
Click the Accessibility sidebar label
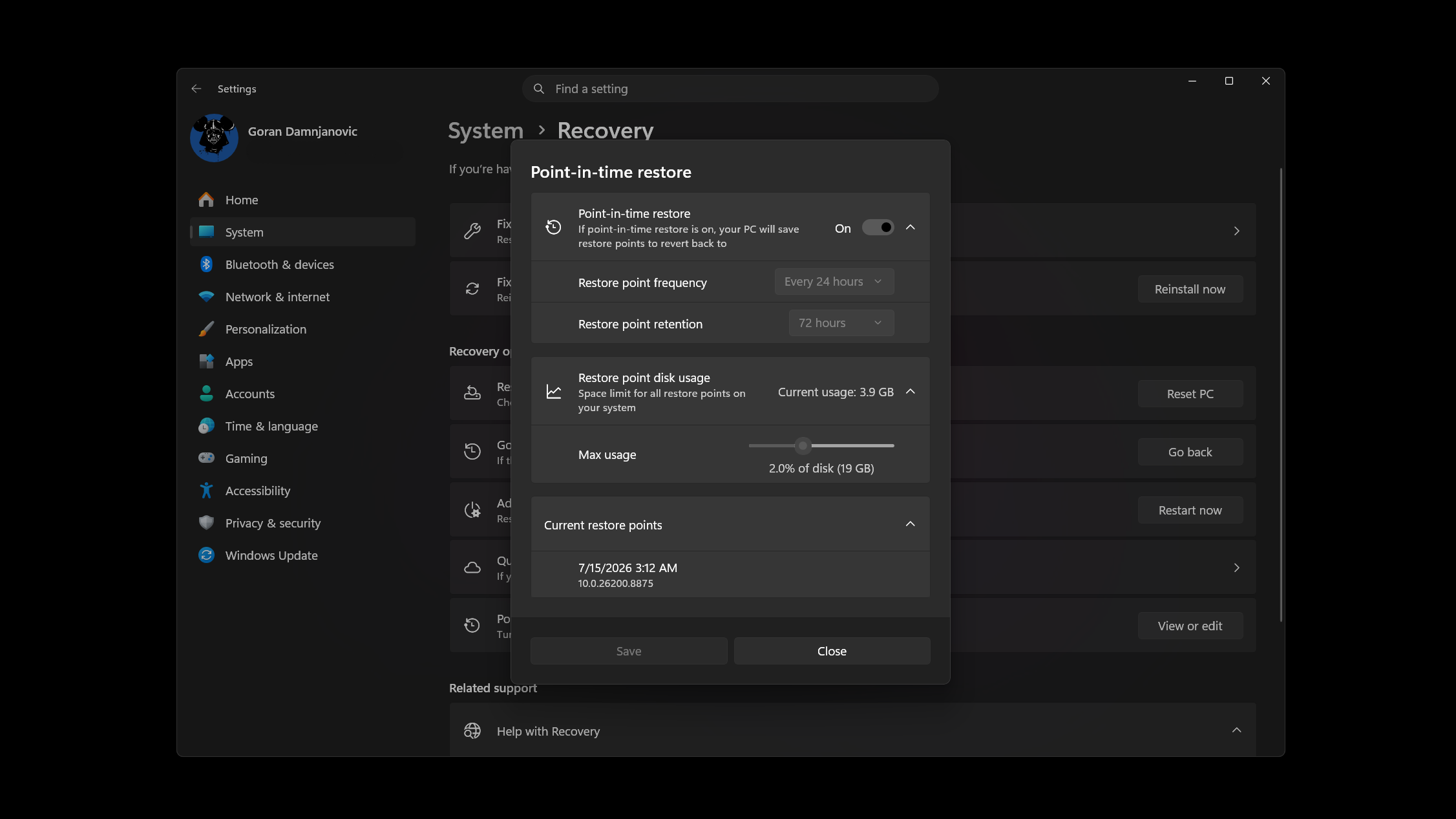click(x=258, y=491)
